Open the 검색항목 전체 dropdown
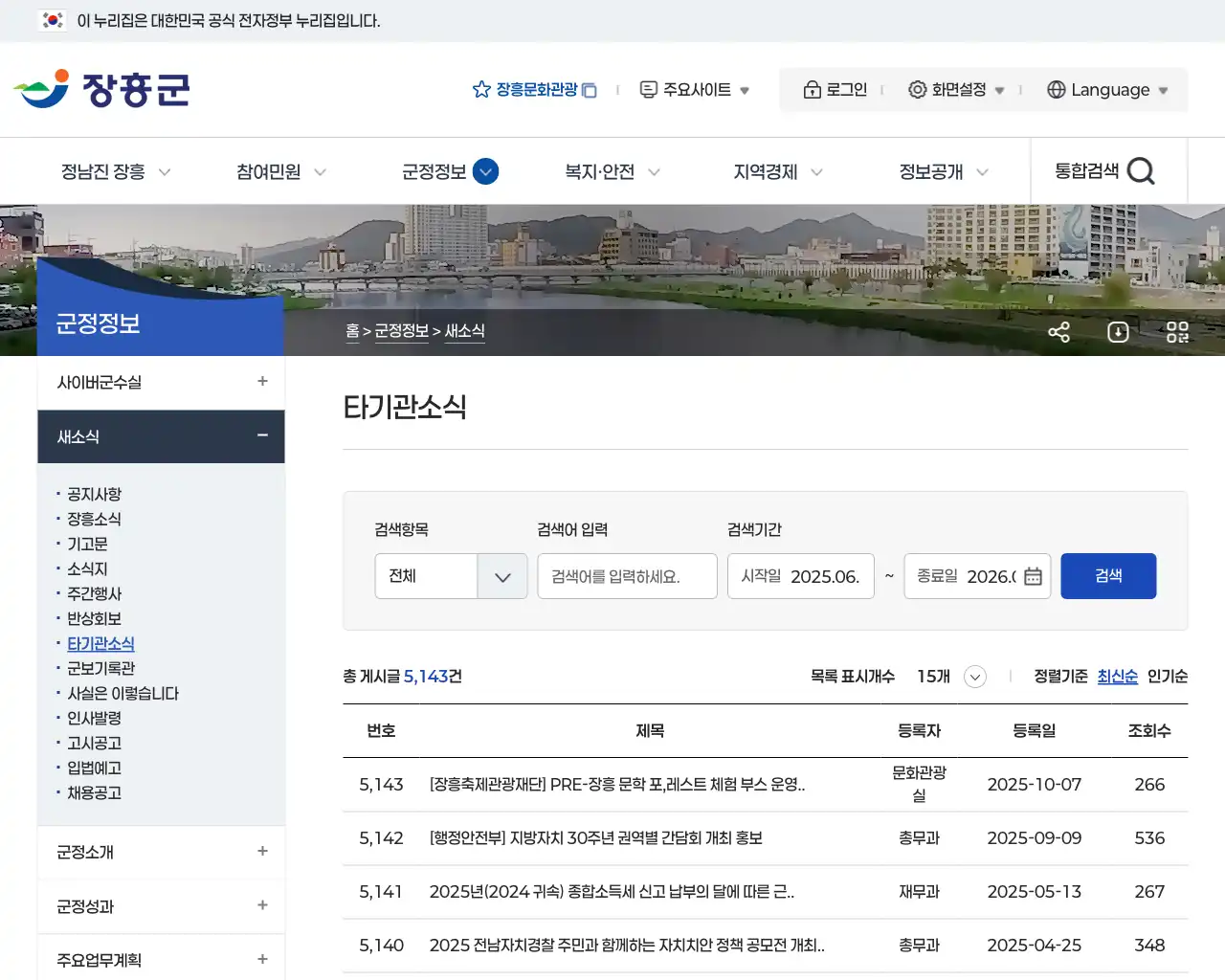This screenshot has height=980, width=1225. click(x=451, y=576)
